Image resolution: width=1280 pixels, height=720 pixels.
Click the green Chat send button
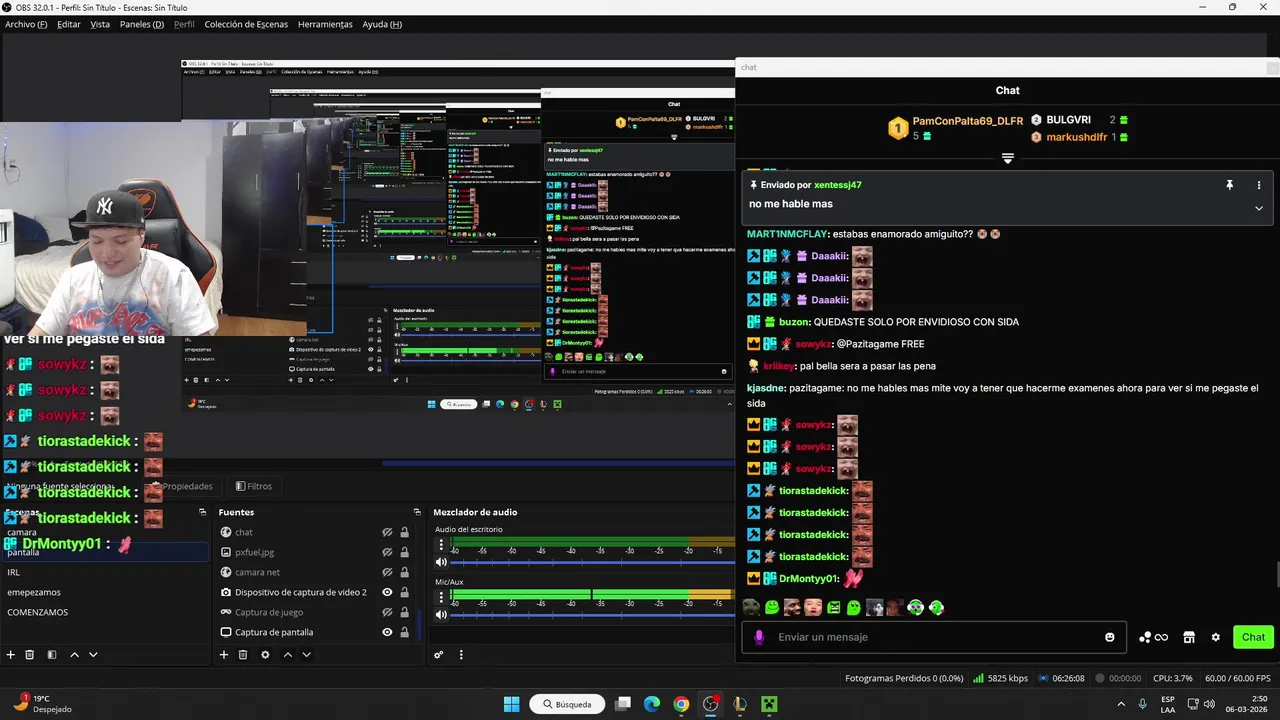(1253, 637)
